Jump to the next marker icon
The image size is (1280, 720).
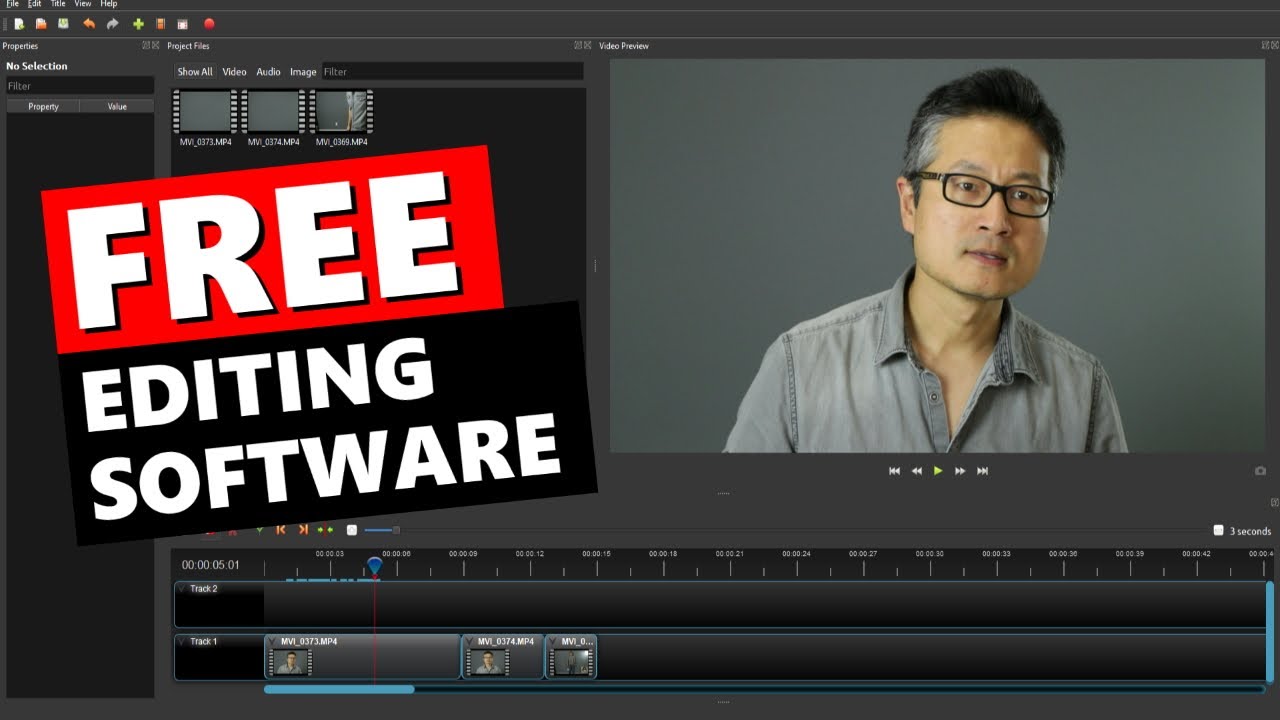(303, 530)
